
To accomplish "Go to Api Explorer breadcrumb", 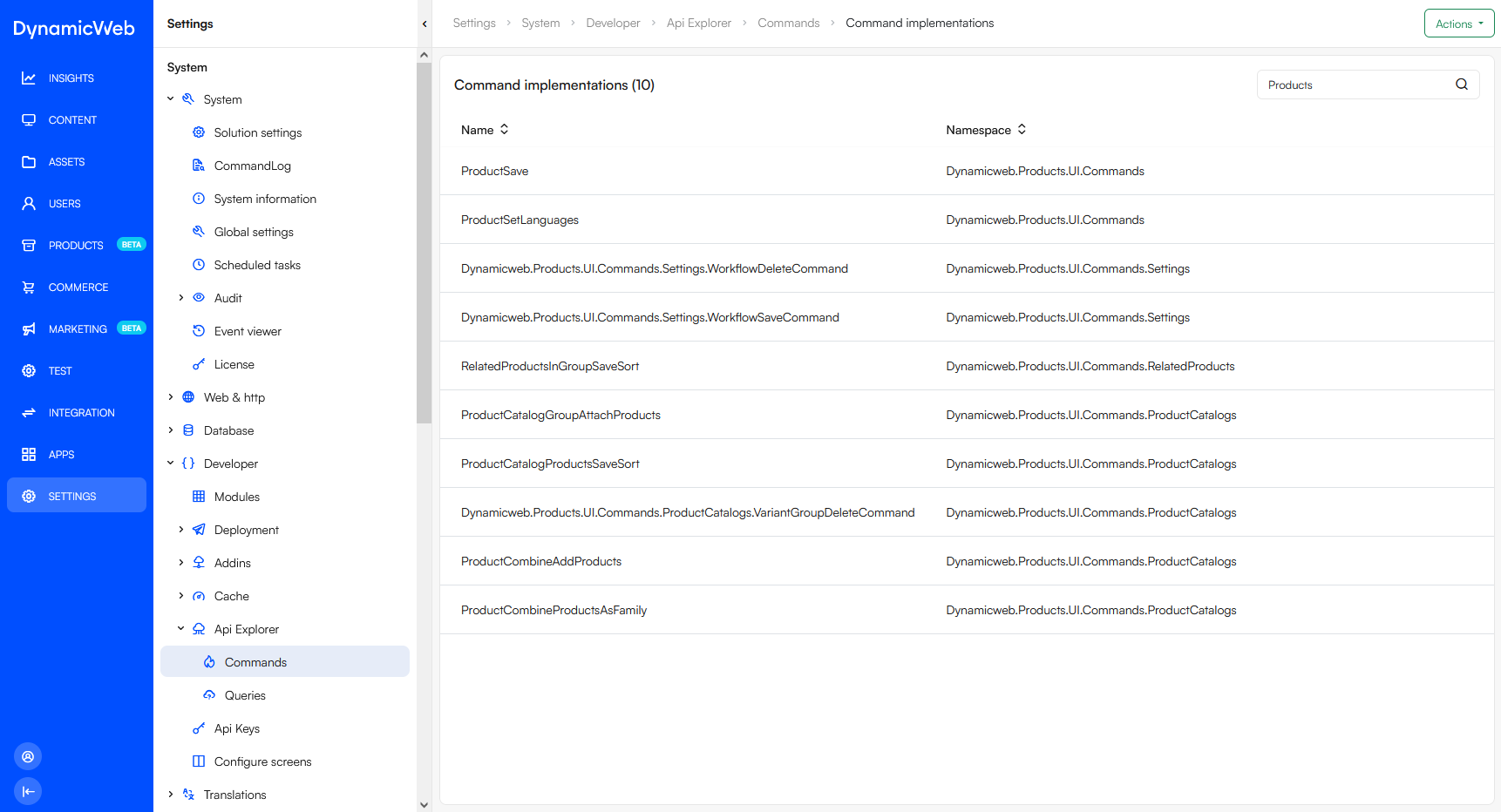I will [699, 24].
